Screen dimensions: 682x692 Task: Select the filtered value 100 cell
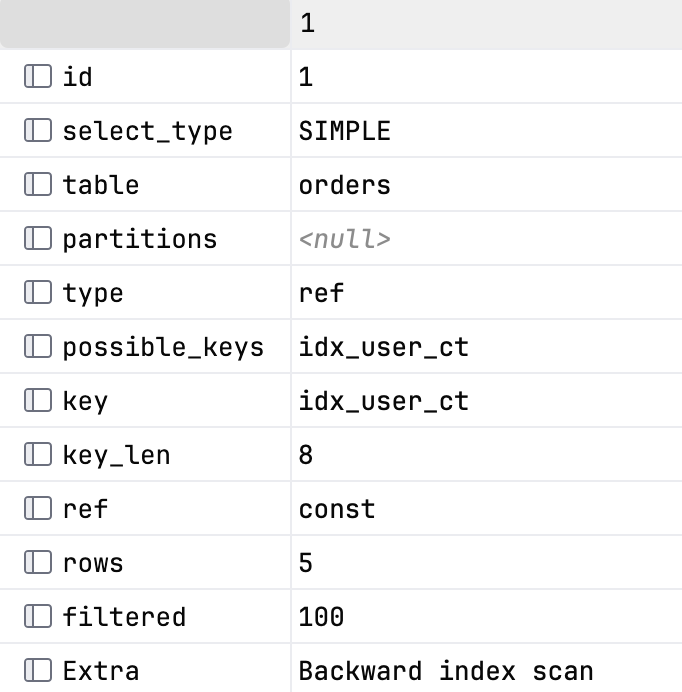(486, 617)
